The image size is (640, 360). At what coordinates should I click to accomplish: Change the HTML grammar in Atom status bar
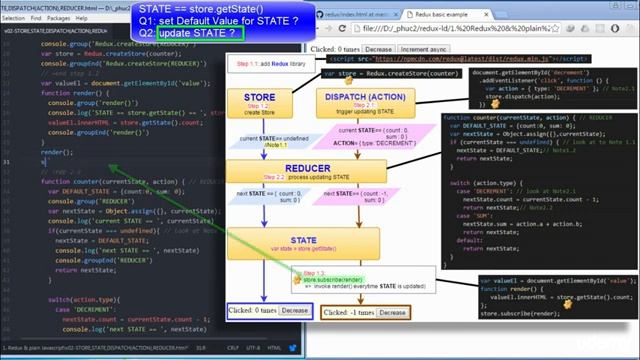(274, 348)
